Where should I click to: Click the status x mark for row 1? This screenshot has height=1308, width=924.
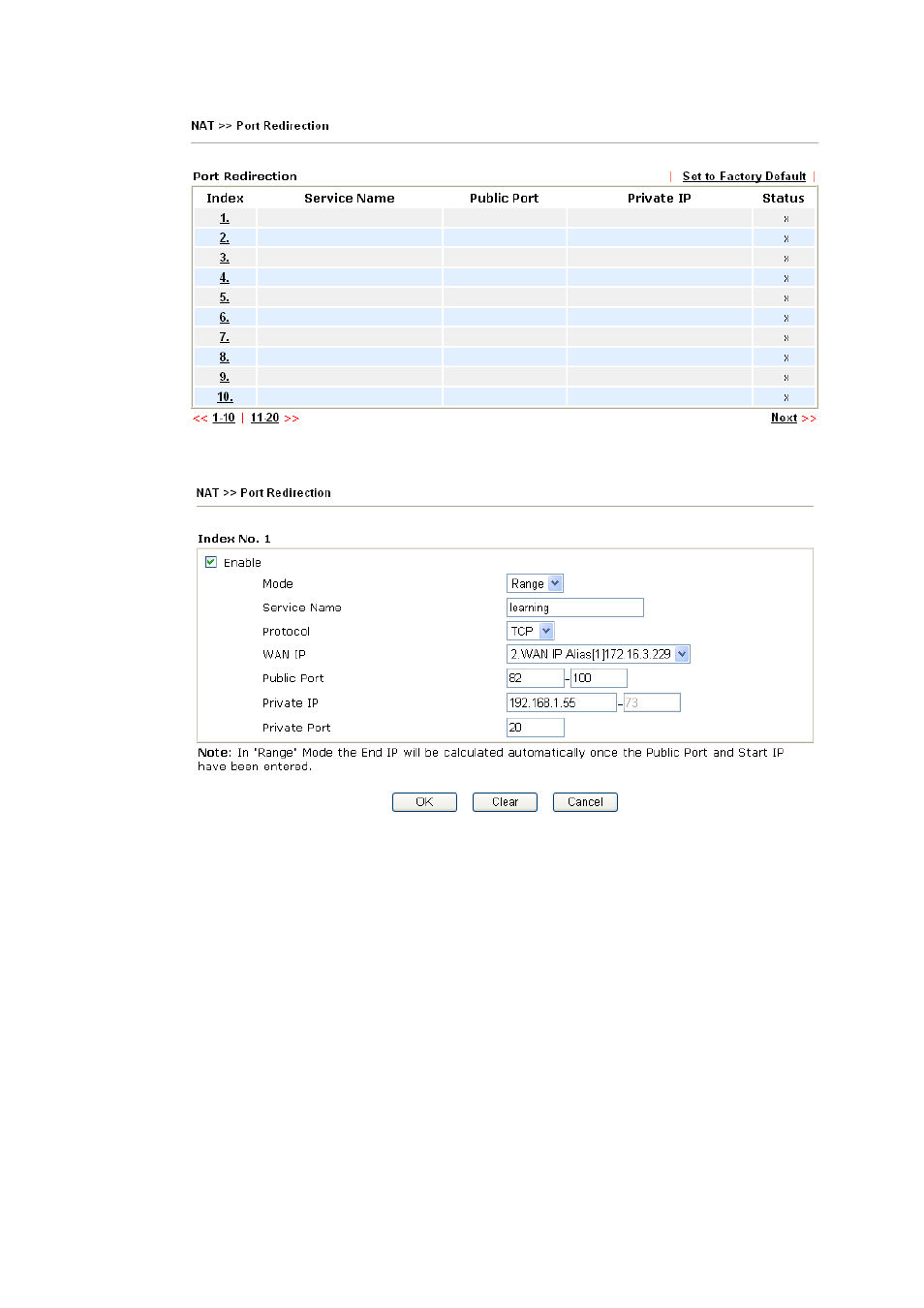click(785, 219)
